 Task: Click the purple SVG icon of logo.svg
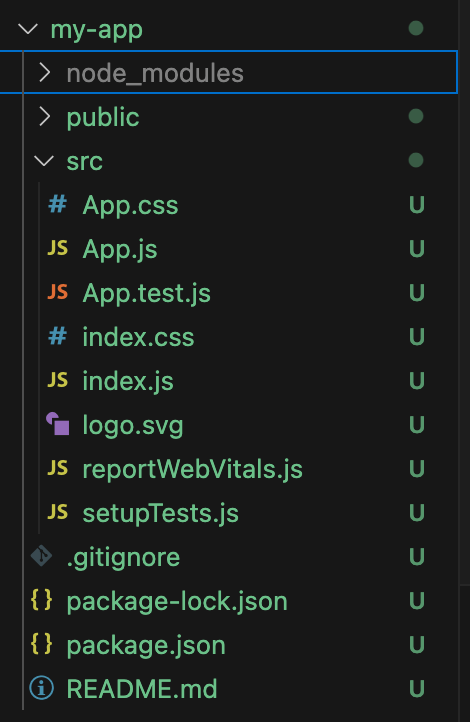(58, 424)
